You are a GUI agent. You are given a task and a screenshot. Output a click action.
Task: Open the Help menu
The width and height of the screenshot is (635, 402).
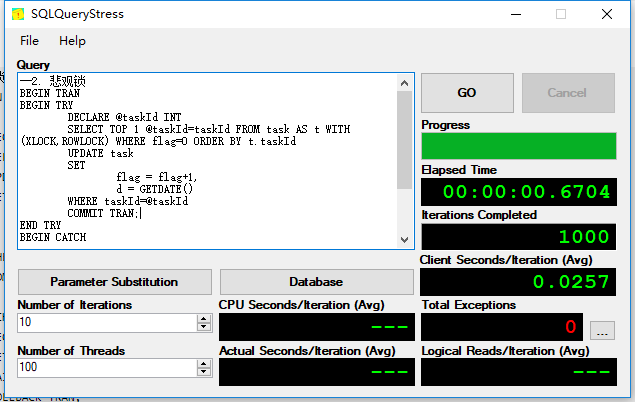pos(72,41)
